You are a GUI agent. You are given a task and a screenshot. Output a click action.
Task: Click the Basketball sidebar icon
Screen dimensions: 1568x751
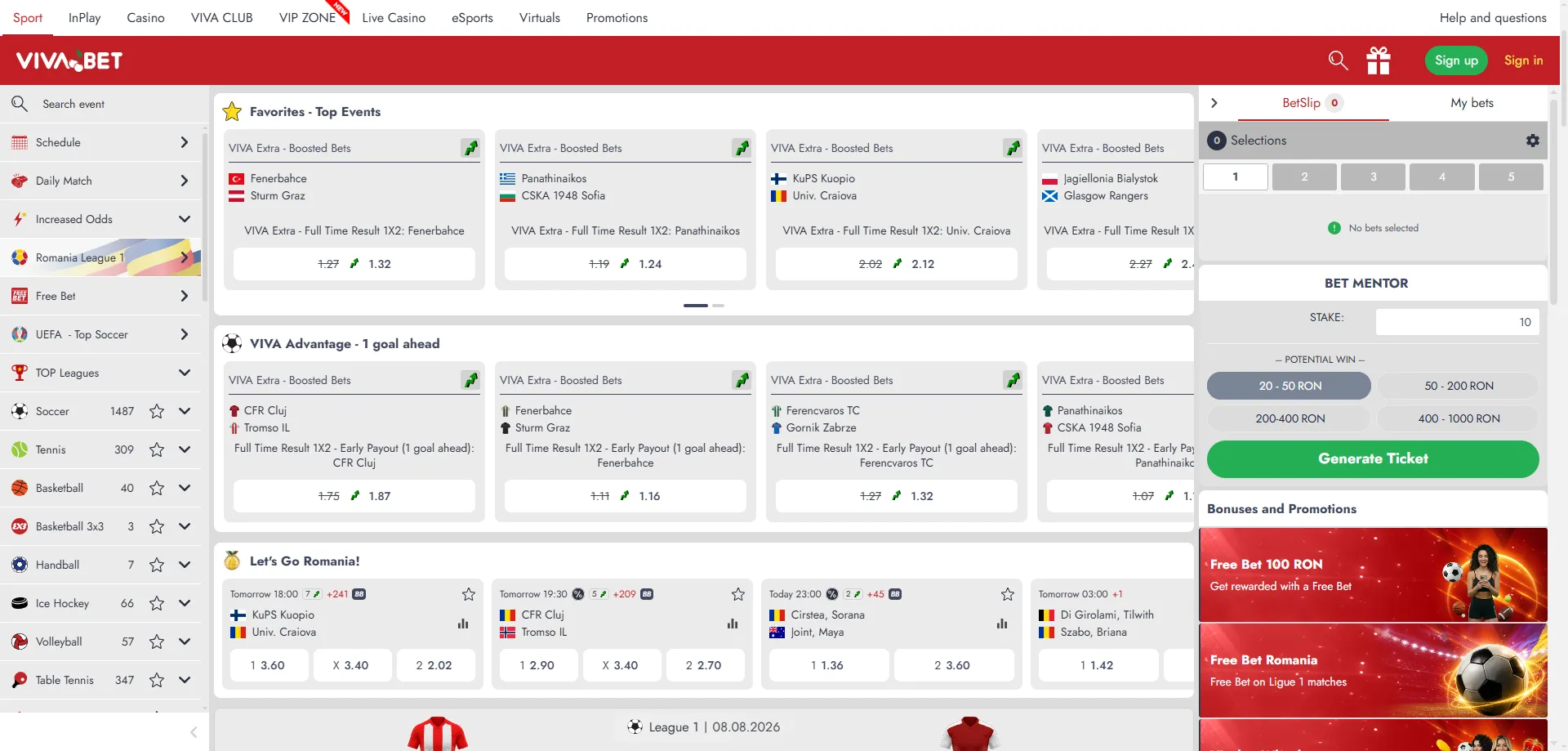[20, 488]
